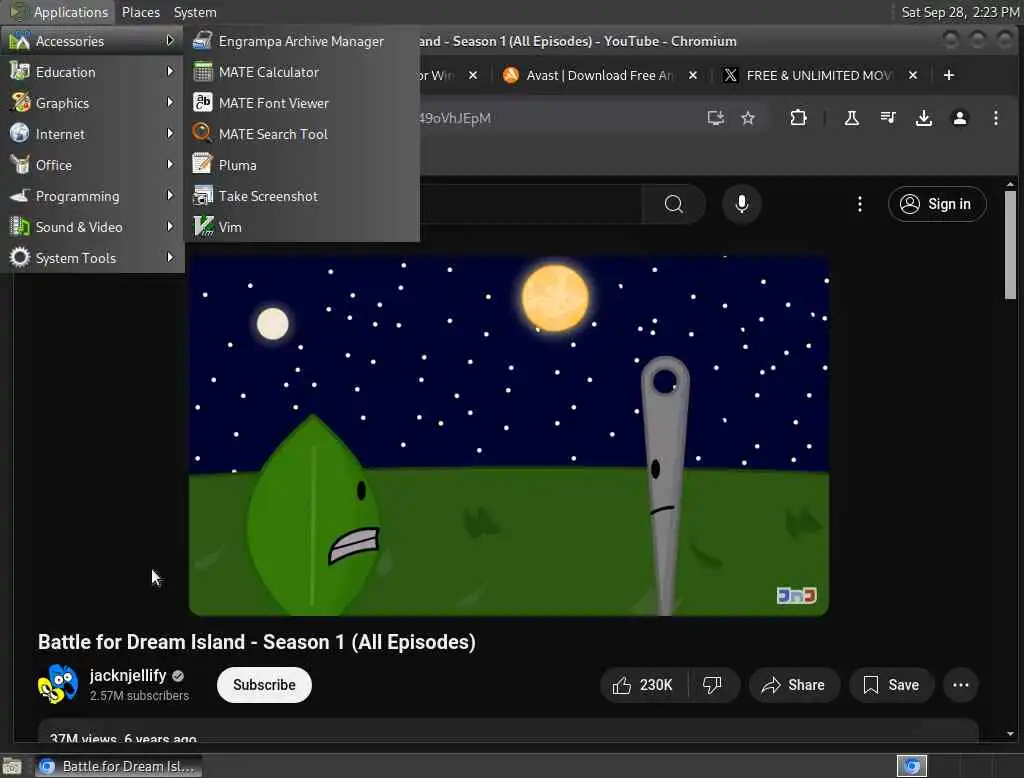The width and height of the screenshot is (1024, 778).
Task: Expand the Graphics submenu
Action: pos(92,103)
